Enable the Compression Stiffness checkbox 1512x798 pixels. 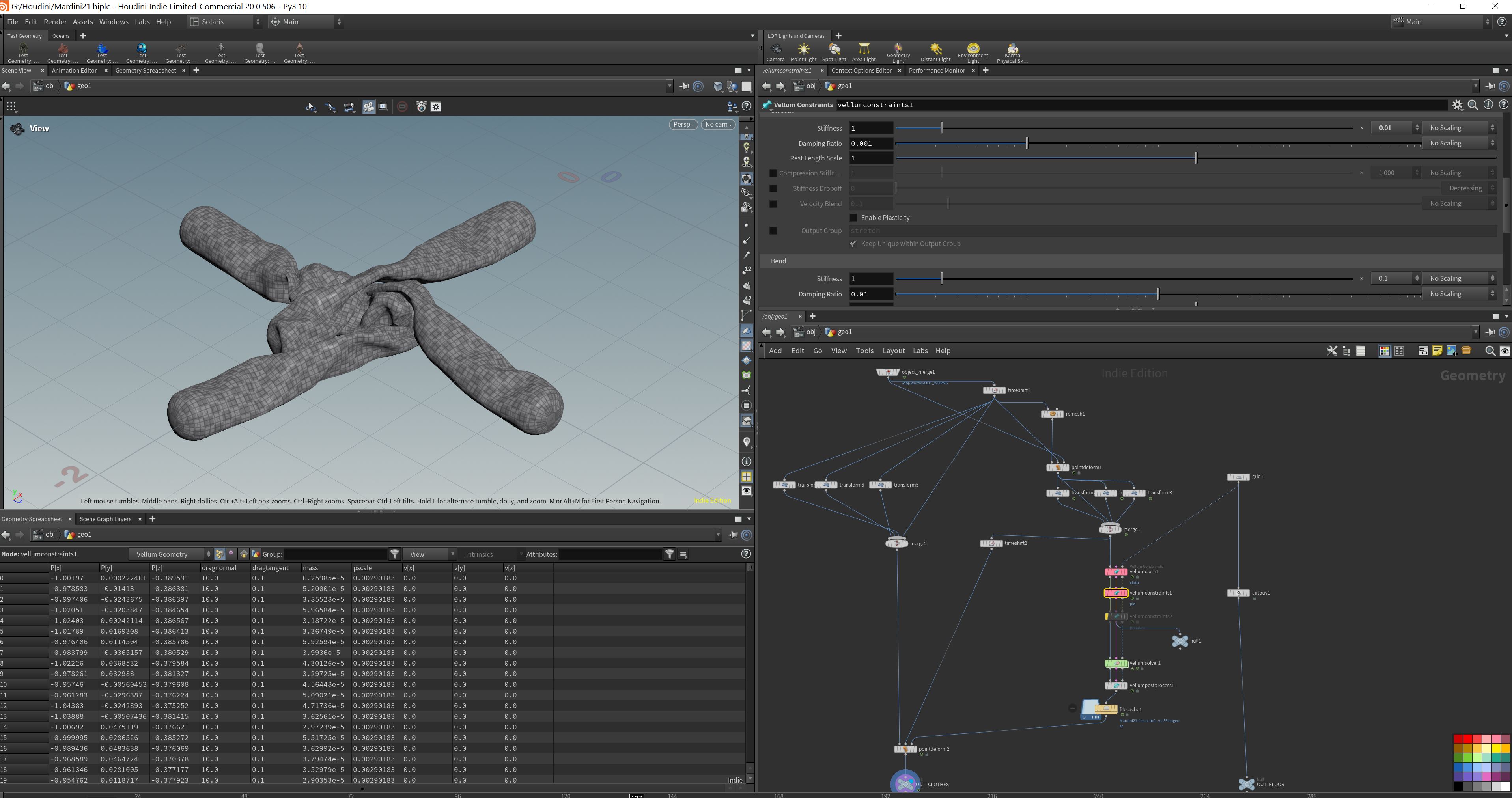click(x=773, y=173)
